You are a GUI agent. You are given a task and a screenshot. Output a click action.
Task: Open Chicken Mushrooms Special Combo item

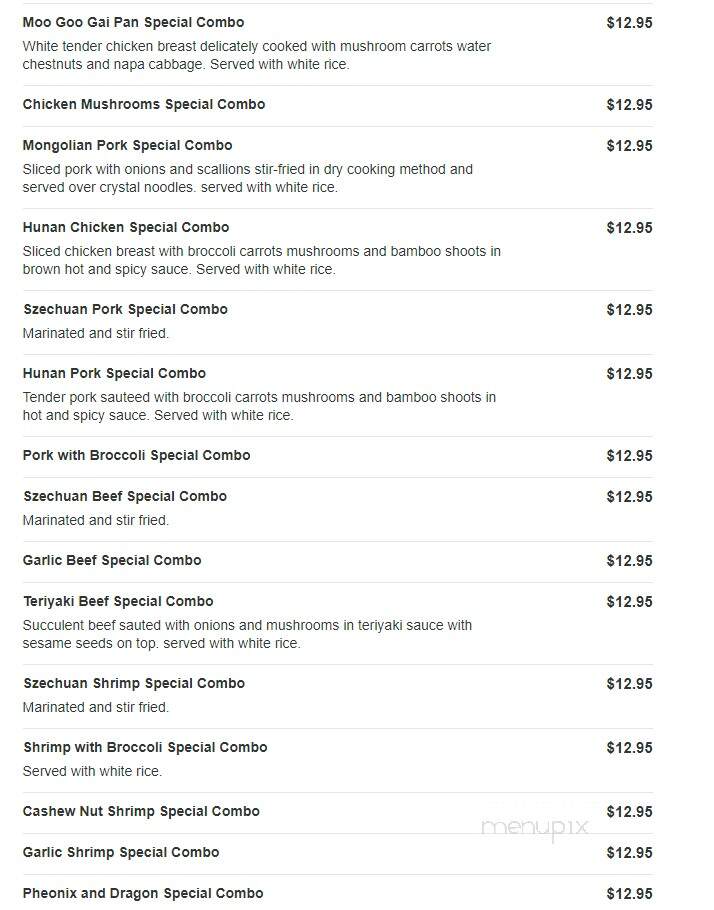click(144, 104)
